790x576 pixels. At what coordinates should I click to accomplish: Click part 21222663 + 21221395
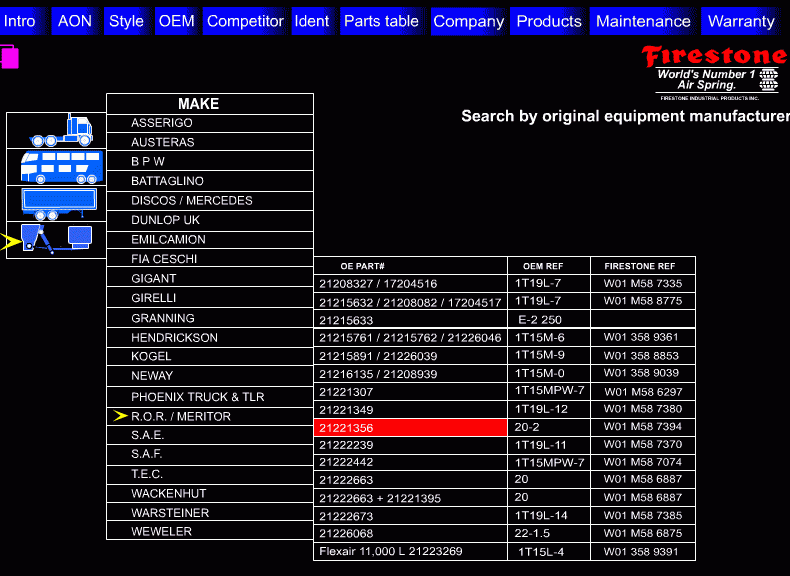tap(410, 498)
